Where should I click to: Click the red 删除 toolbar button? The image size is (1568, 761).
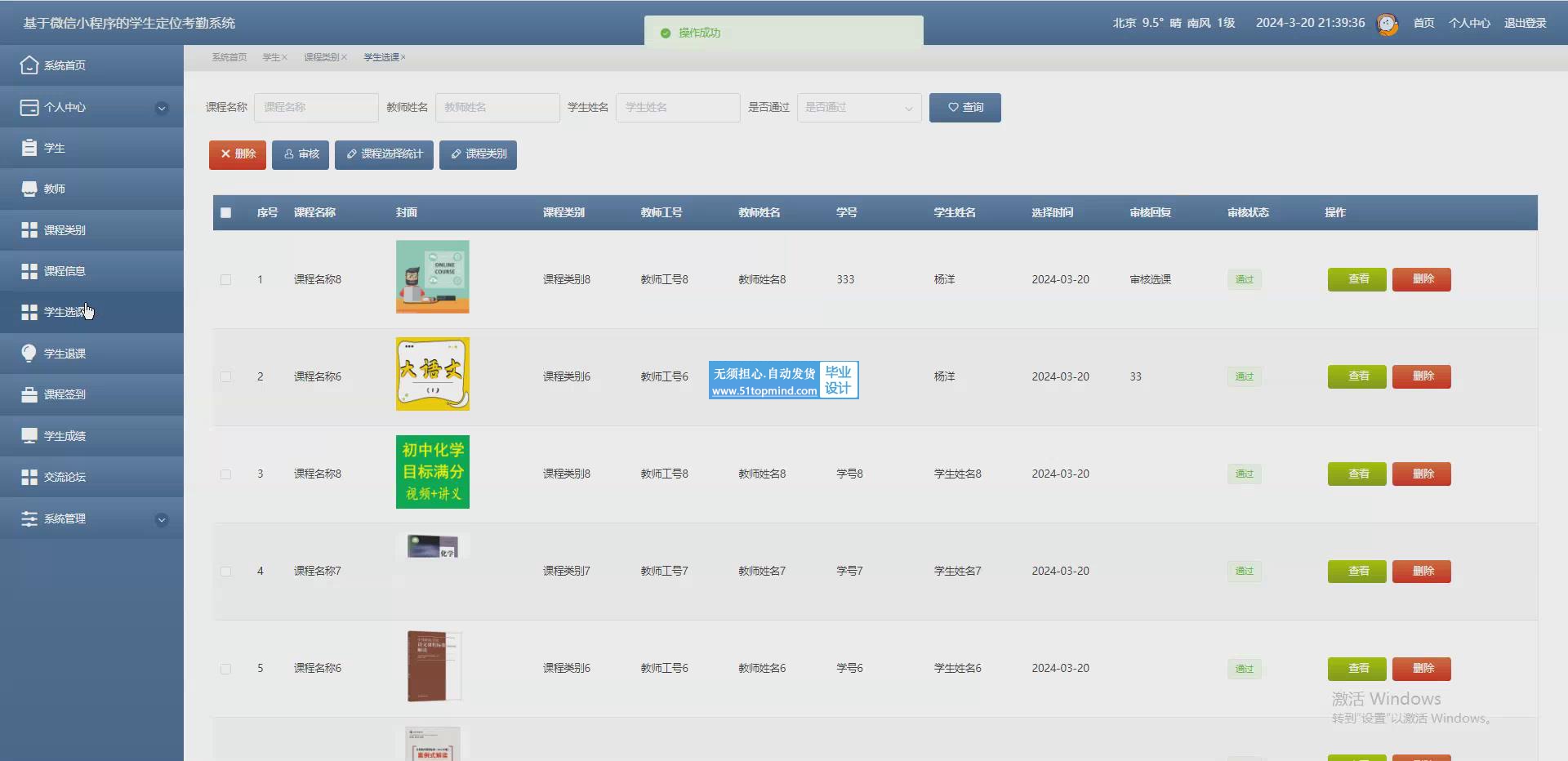point(238,154)
